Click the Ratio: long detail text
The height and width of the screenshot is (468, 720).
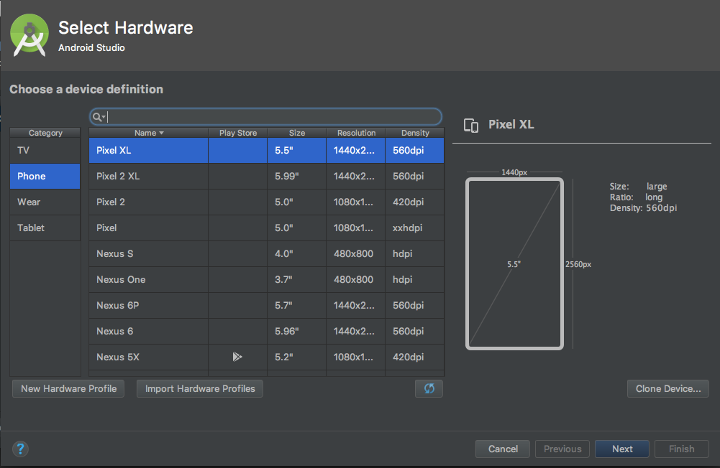tap(636, 197)
